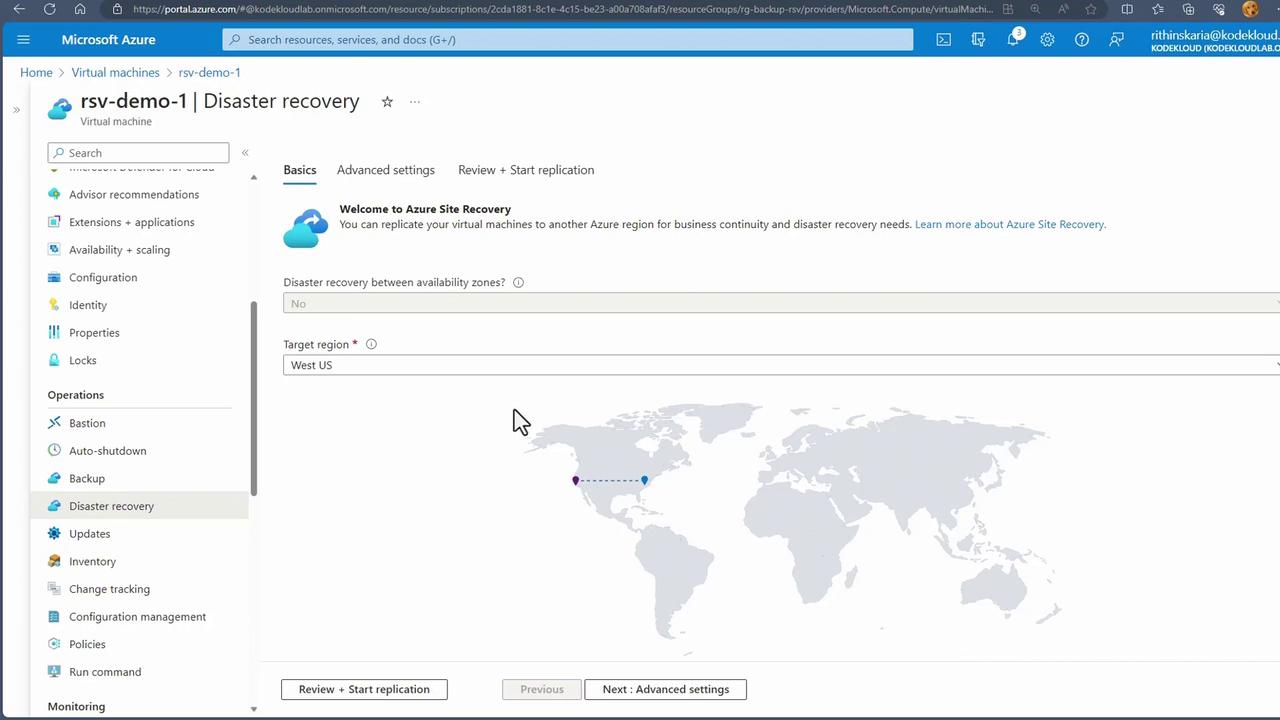Image resolution: width=1280 pixels, height=720 pixels.
Task: Open Change tracking in the sidebar
Action: [110, 589]
